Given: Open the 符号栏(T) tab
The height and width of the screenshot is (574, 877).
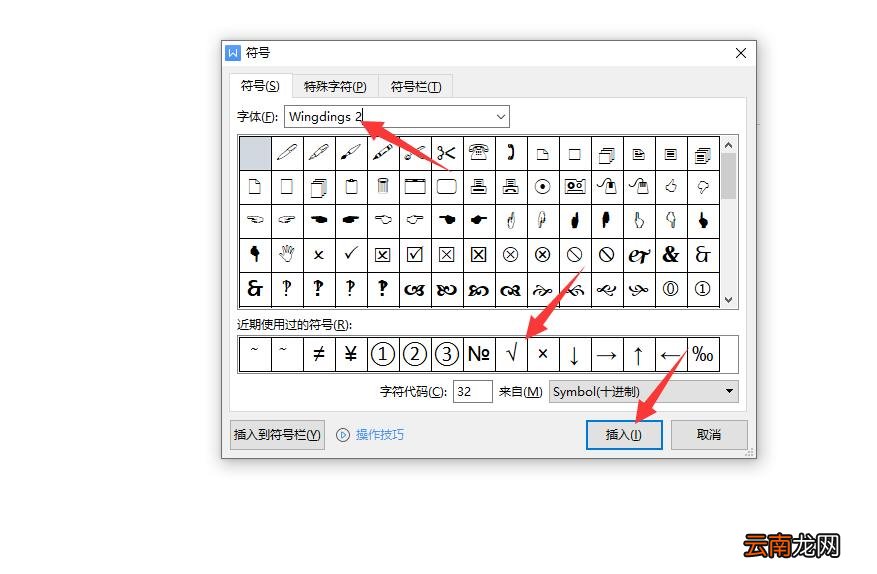Looking at the screenshot, I should tap(416, 87).
